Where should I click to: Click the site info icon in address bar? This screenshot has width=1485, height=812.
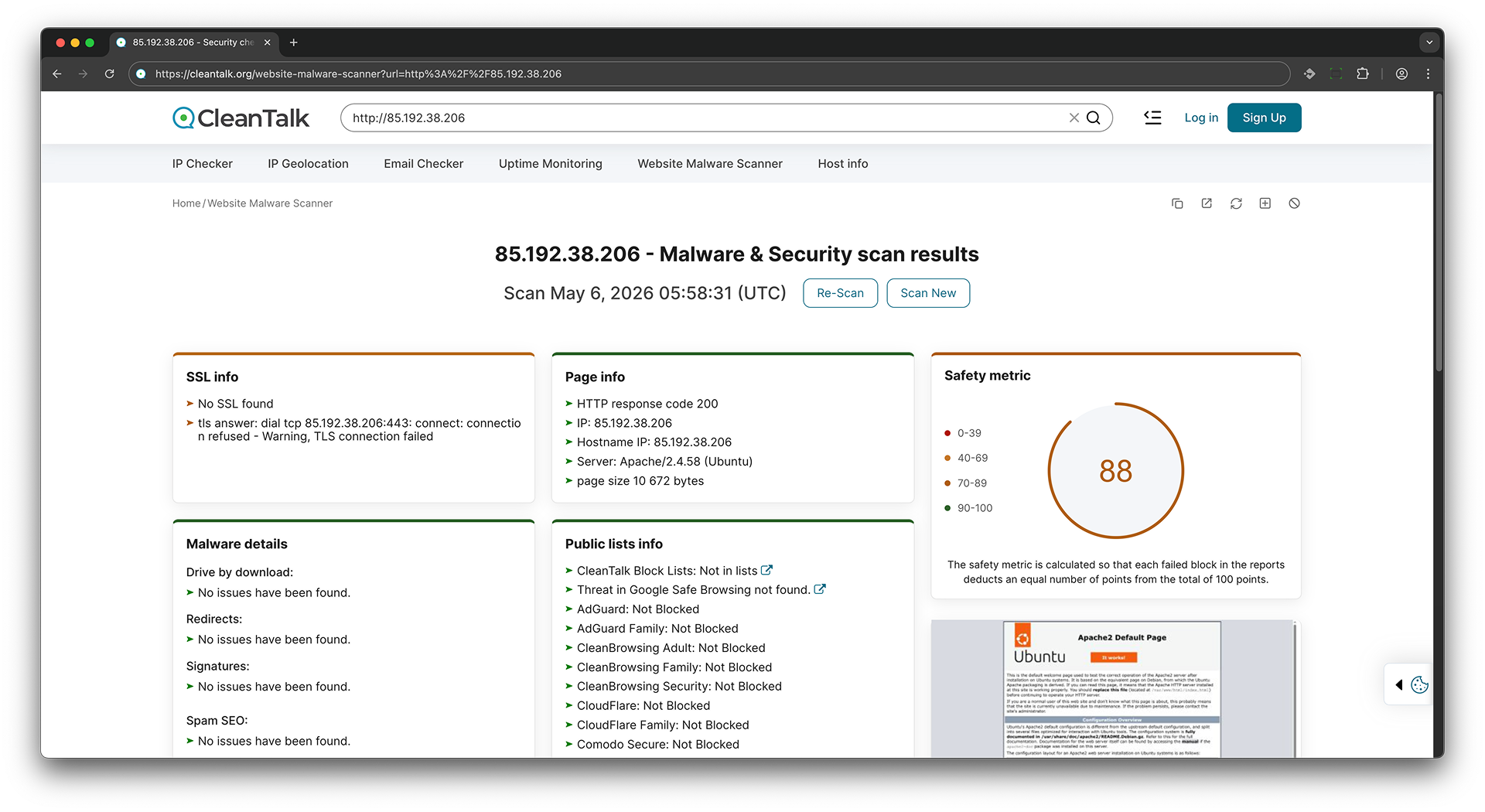(141, 73)
